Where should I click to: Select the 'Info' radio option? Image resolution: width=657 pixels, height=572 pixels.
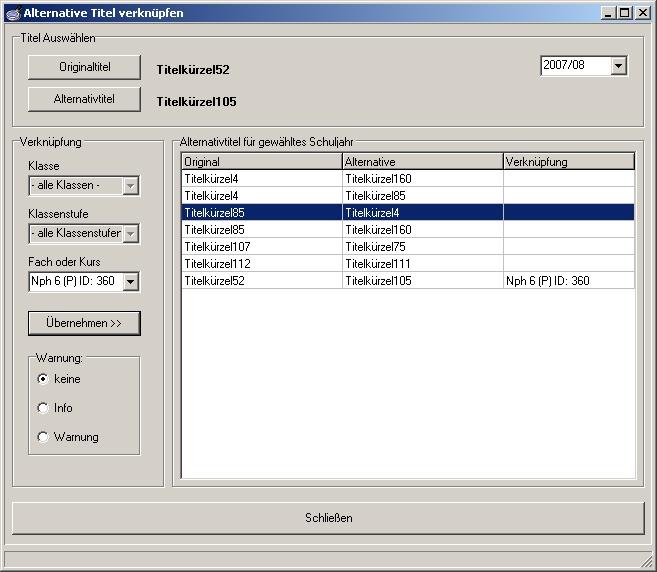(43, 408)
